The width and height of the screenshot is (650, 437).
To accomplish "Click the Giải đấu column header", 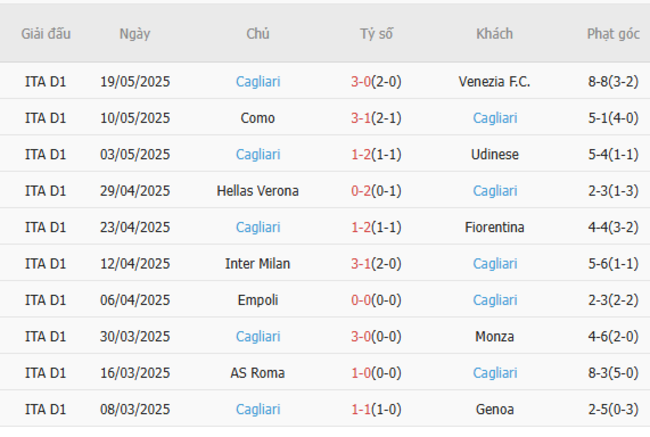I will point(46,33).
